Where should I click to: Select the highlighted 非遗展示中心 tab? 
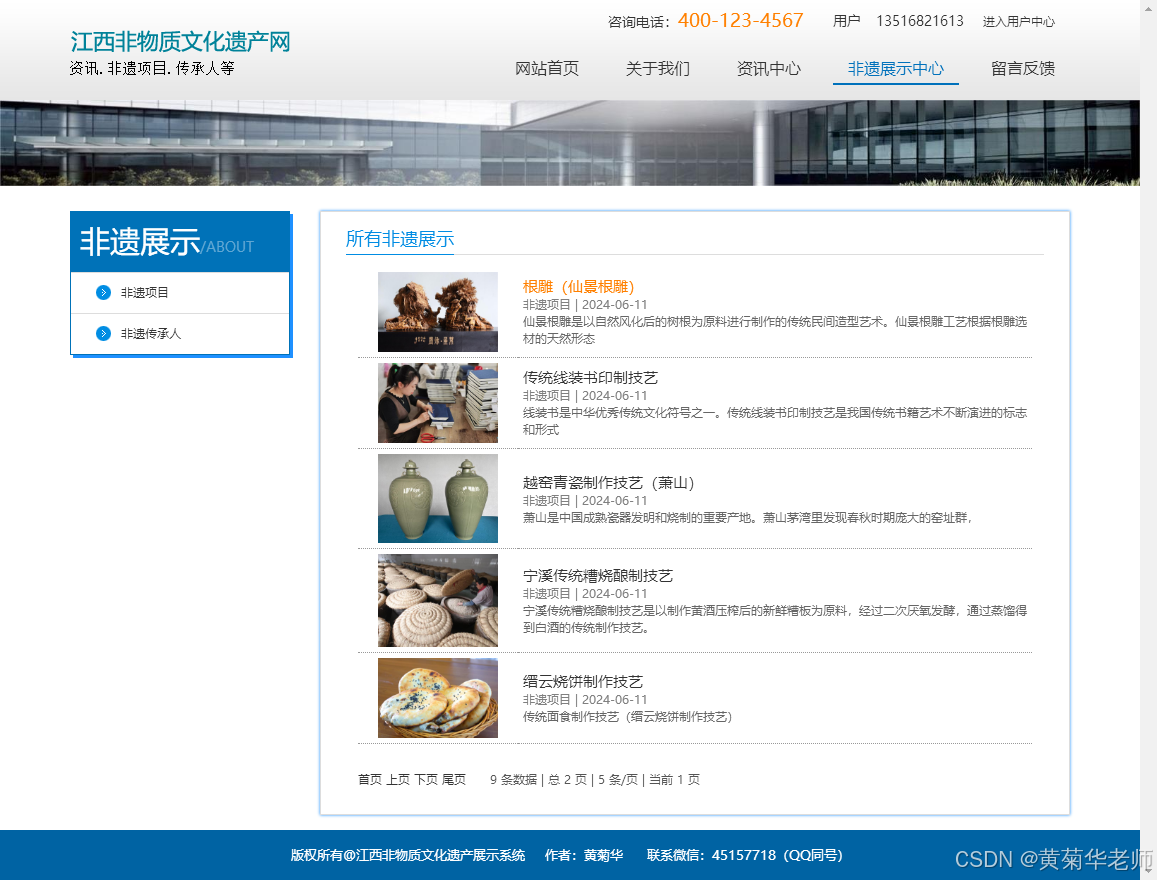click(x=895, y=69)
